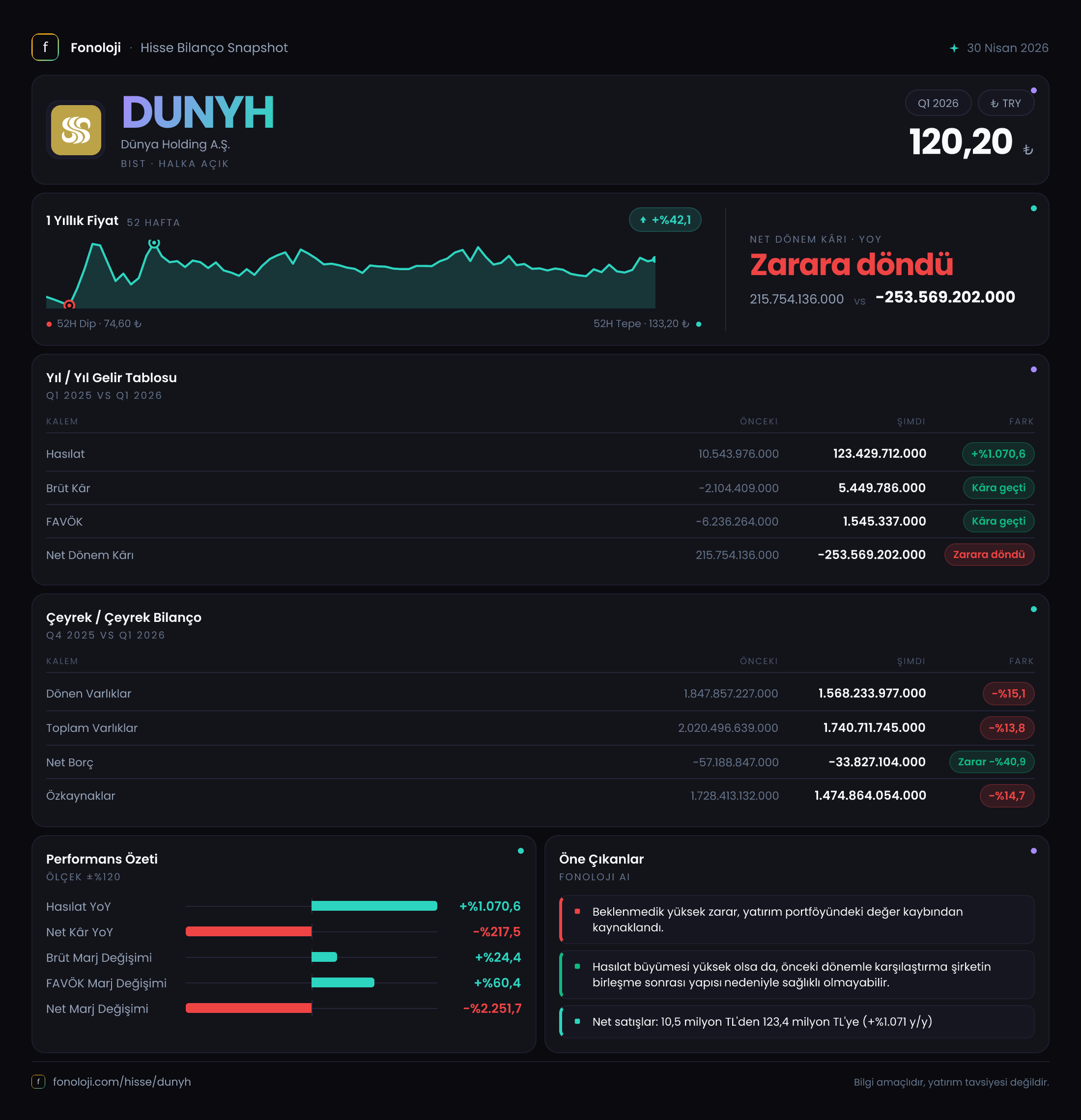
Task: Click the Hasılat YoY teal performance bar
Action: [x=374, y=906]
